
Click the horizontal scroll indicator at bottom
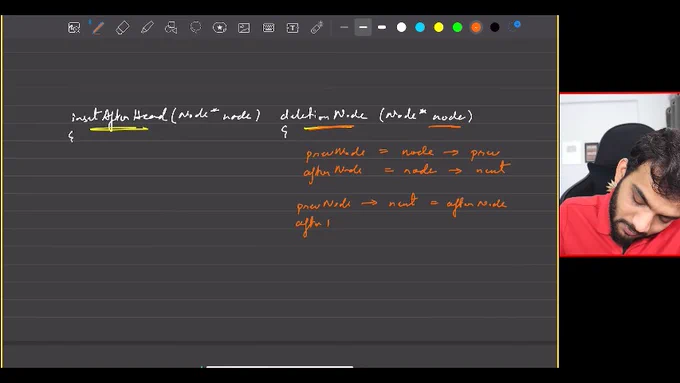280,367
